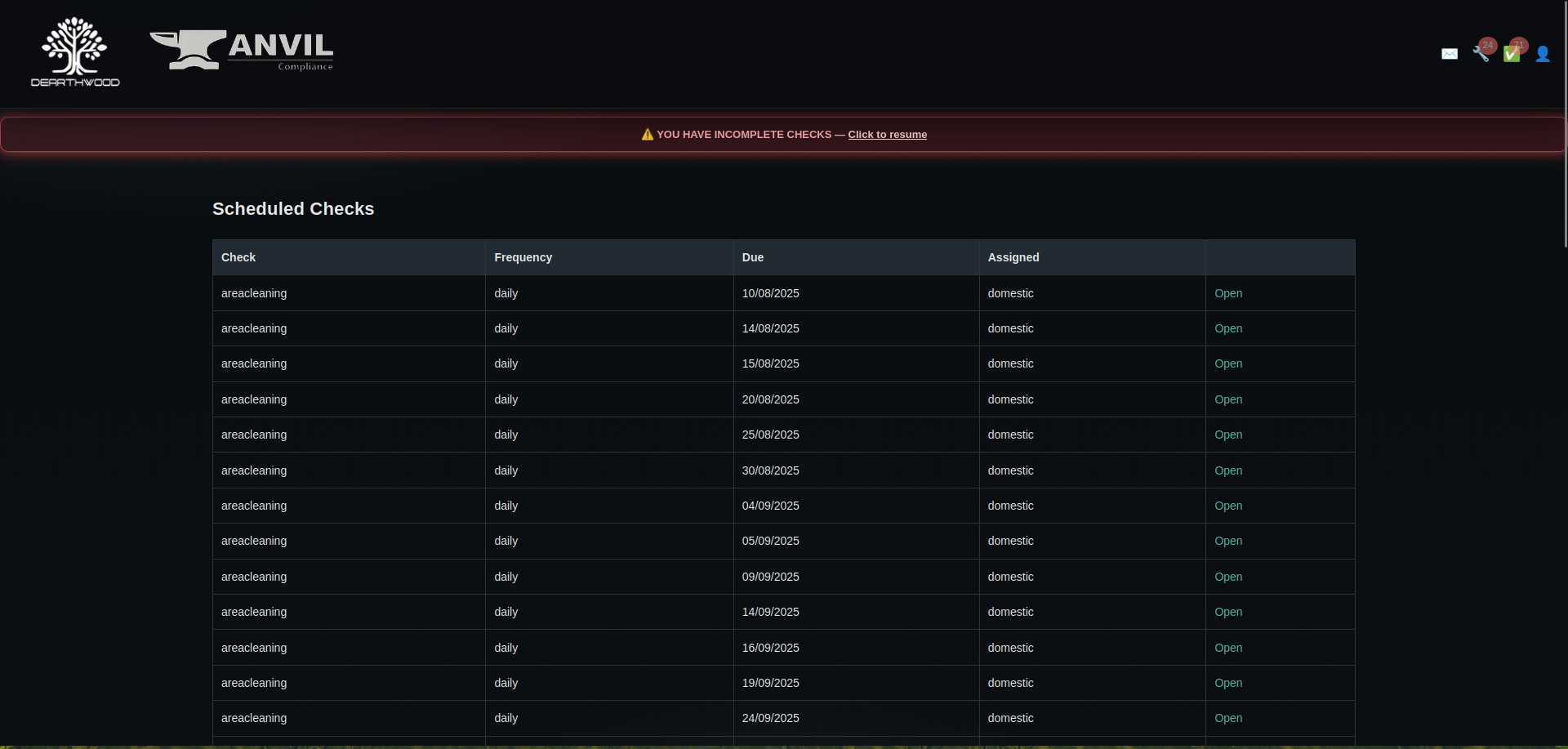Click the 'Click to resume' link
1568x749 pixels.
point(887,135)
